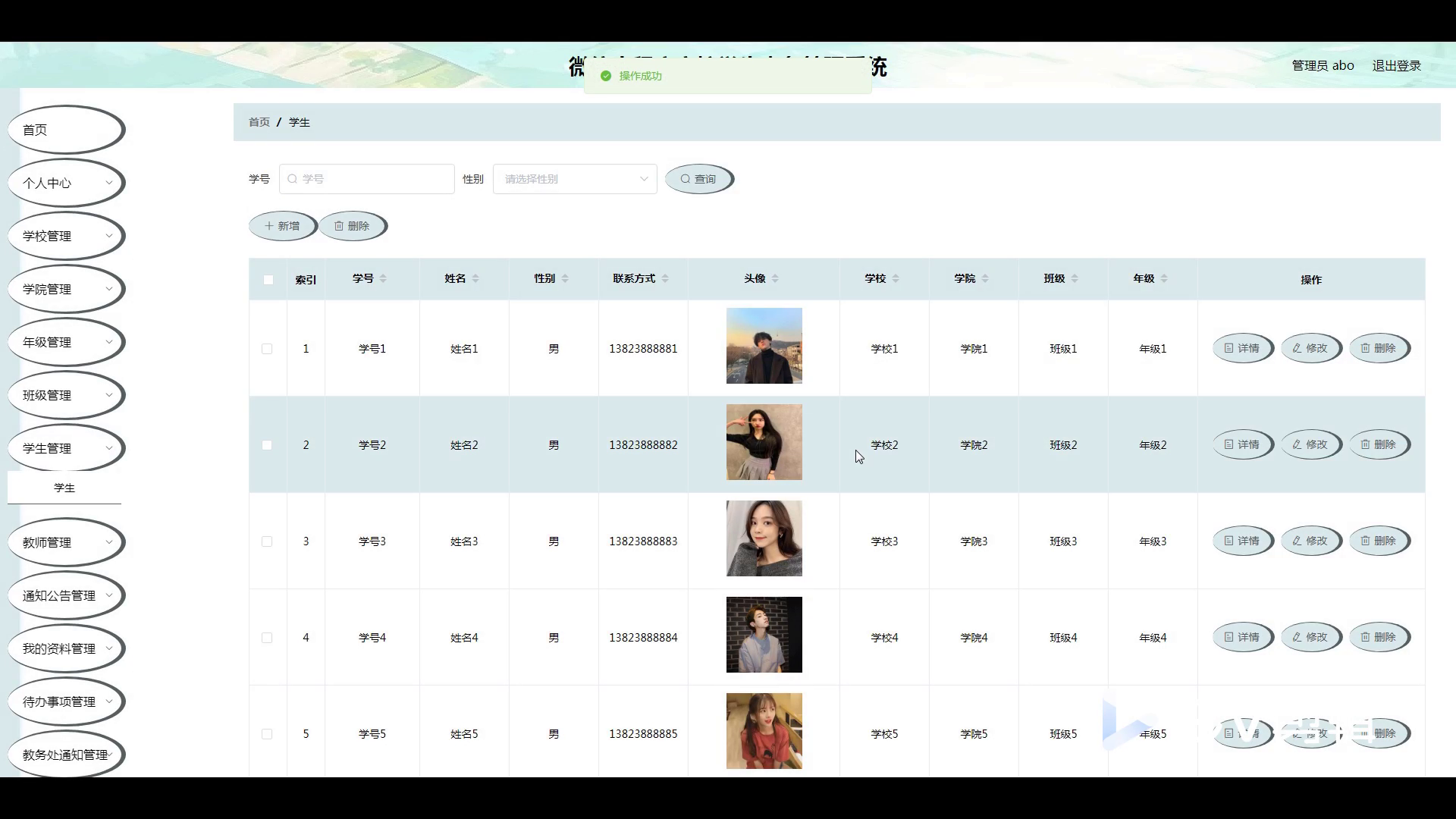Click 删除 for 学号3 row
Viewport: 1456px width, 819px height.
(1379, 541)
